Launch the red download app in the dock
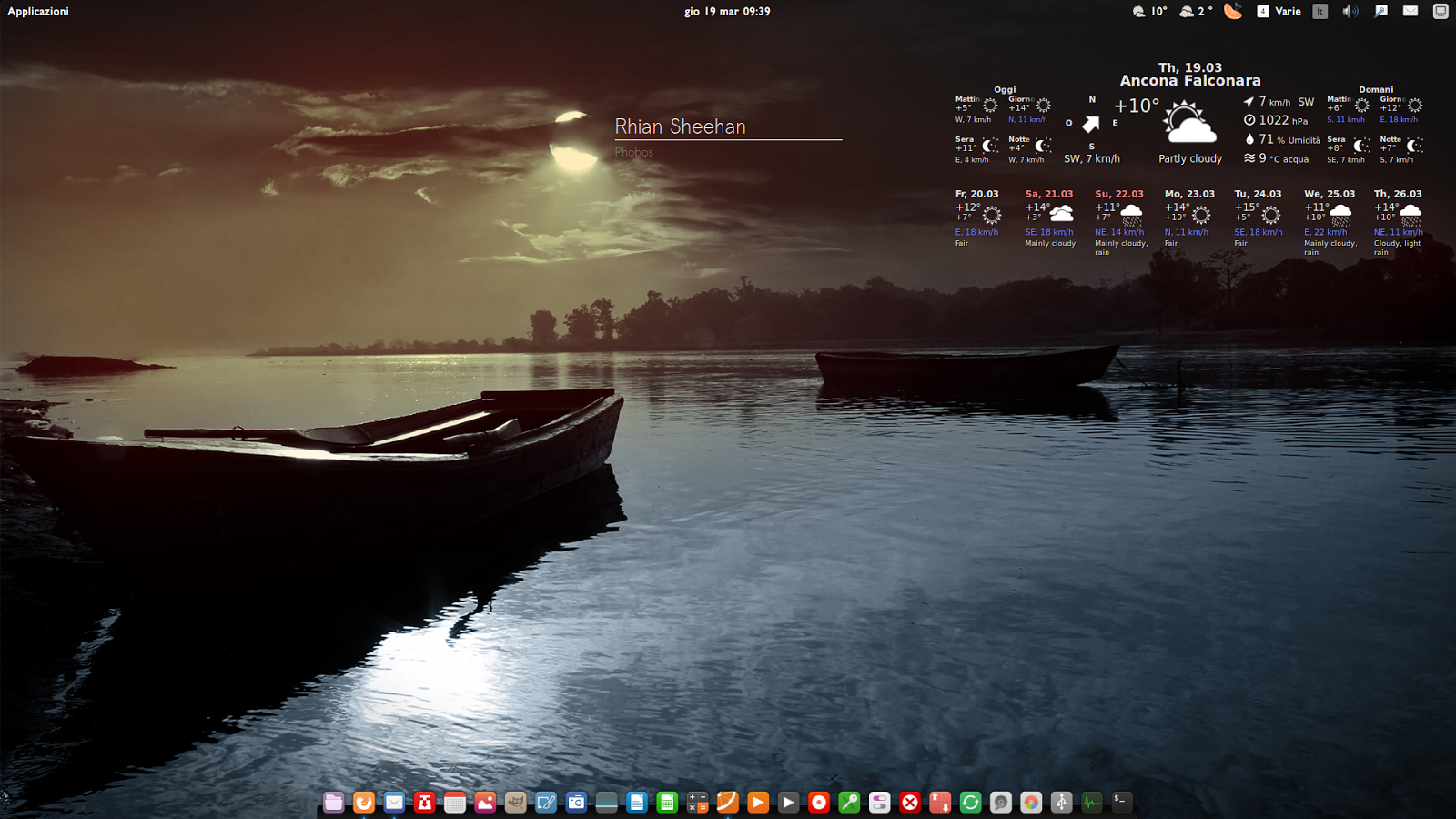The image size is (1456, 819). 424,802
